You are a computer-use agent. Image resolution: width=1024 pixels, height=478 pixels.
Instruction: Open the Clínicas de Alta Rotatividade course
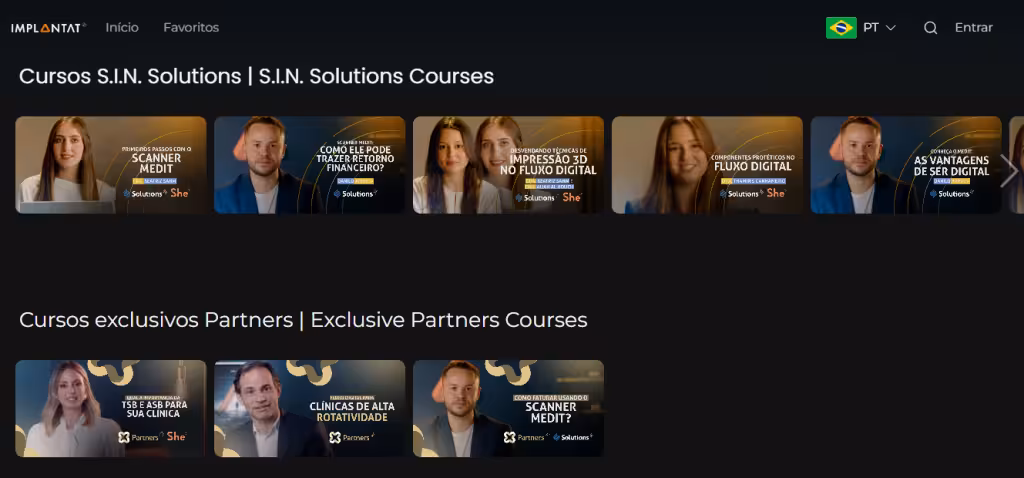pyautogui.click(x=310, y=408)
